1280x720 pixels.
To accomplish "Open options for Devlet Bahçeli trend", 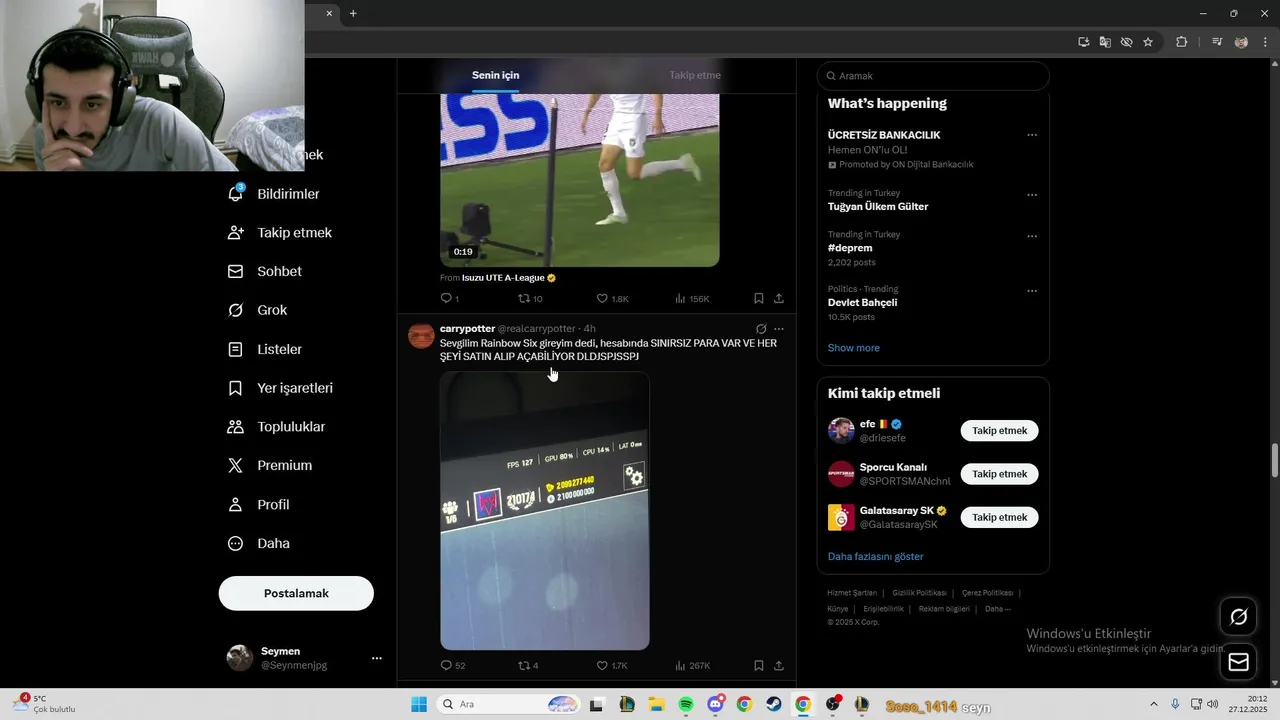I will click(1032, 291).
